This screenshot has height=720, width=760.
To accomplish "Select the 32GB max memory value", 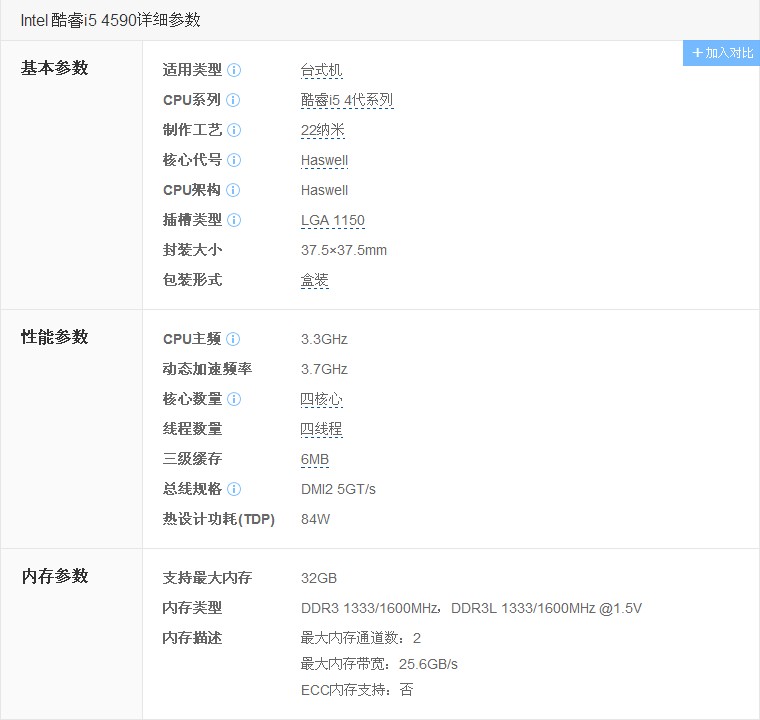I will coord(318,578).
